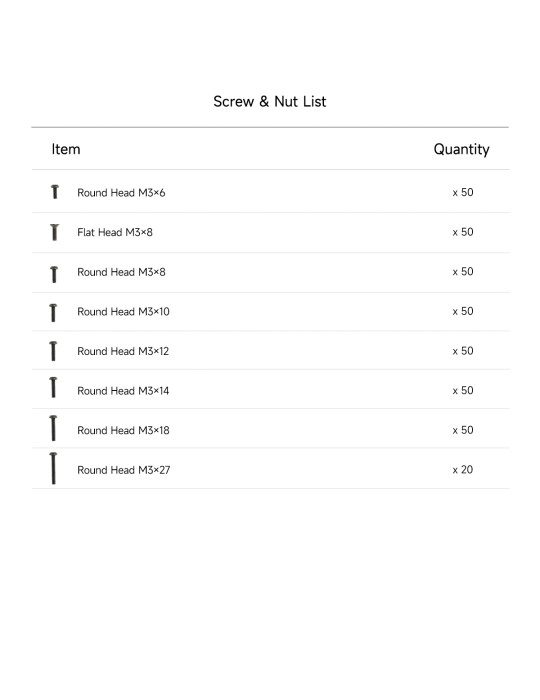Click the Flat Head M3×8 screw icon

click(54, 232)
